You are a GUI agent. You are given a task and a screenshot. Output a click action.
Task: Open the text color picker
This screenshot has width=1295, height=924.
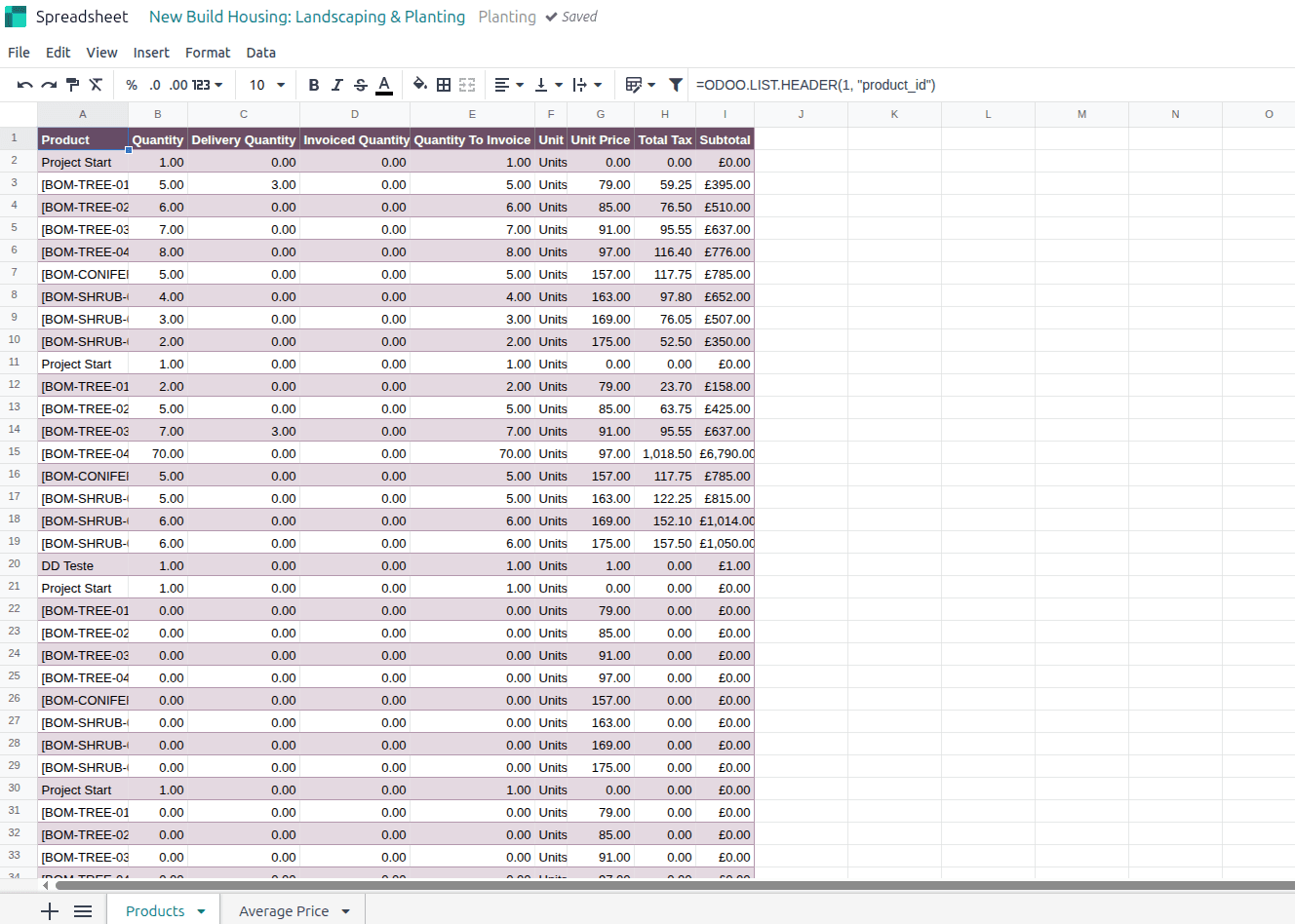click(x=384, y=85)
